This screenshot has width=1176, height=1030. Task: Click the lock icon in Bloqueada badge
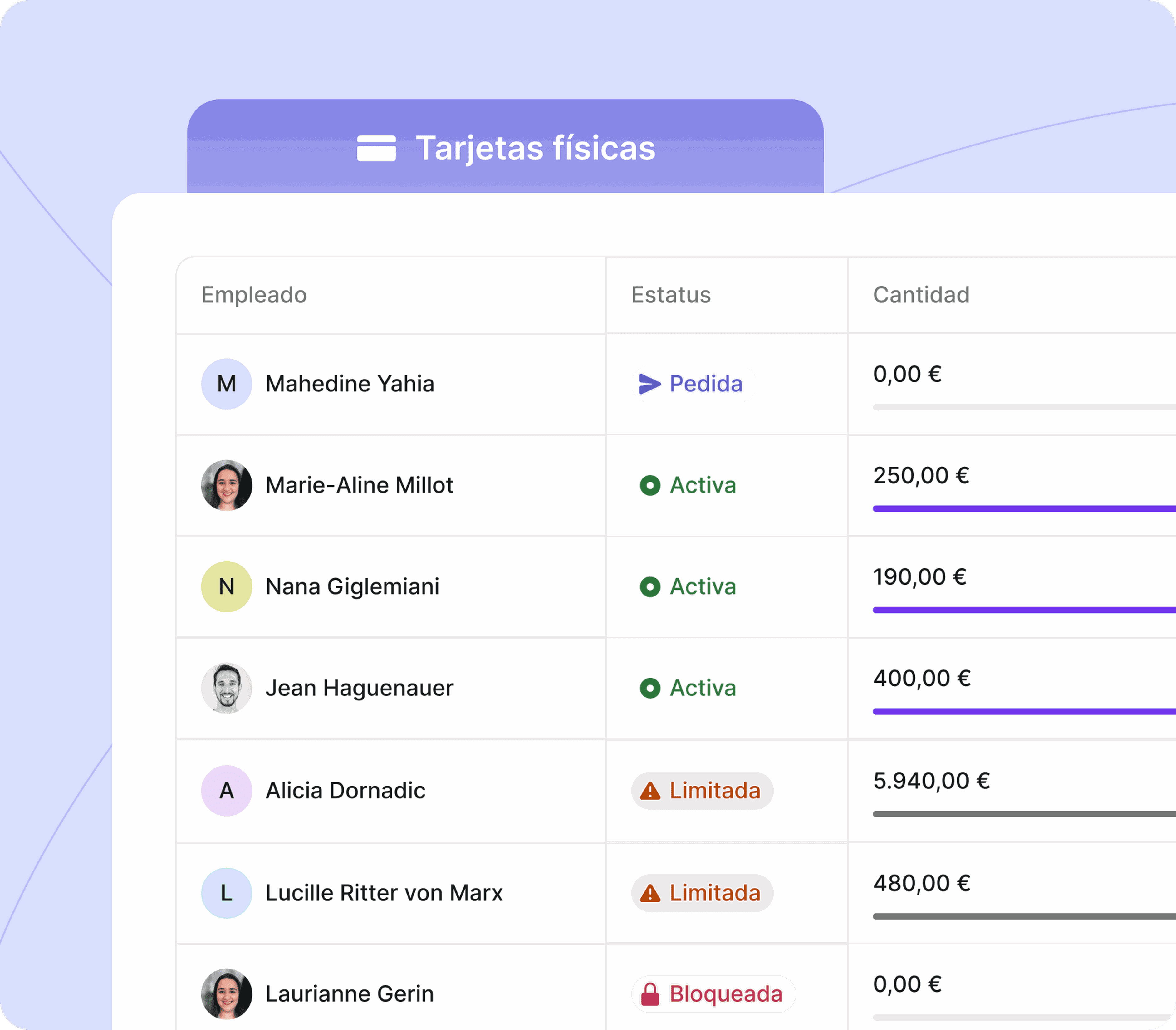pyautogui.click(x=650, y=994)
